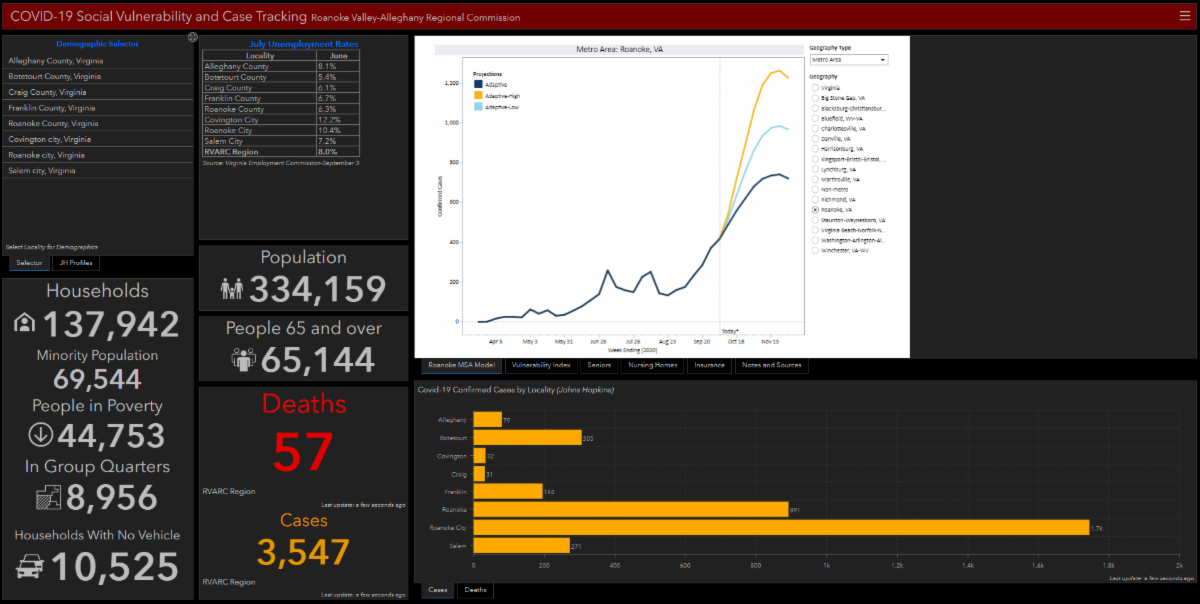1200x604 pixels.
Task: Open the Nursing Homes tab
Action: click(654, 365)
